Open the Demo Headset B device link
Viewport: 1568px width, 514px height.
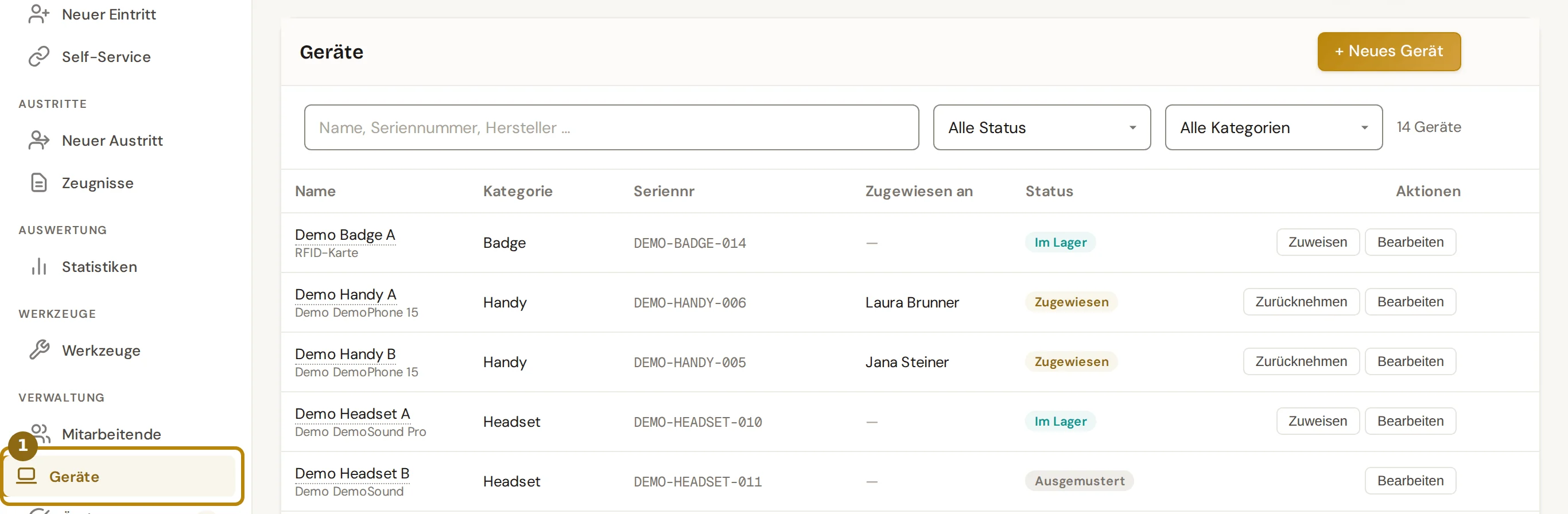tap(352, 473)
